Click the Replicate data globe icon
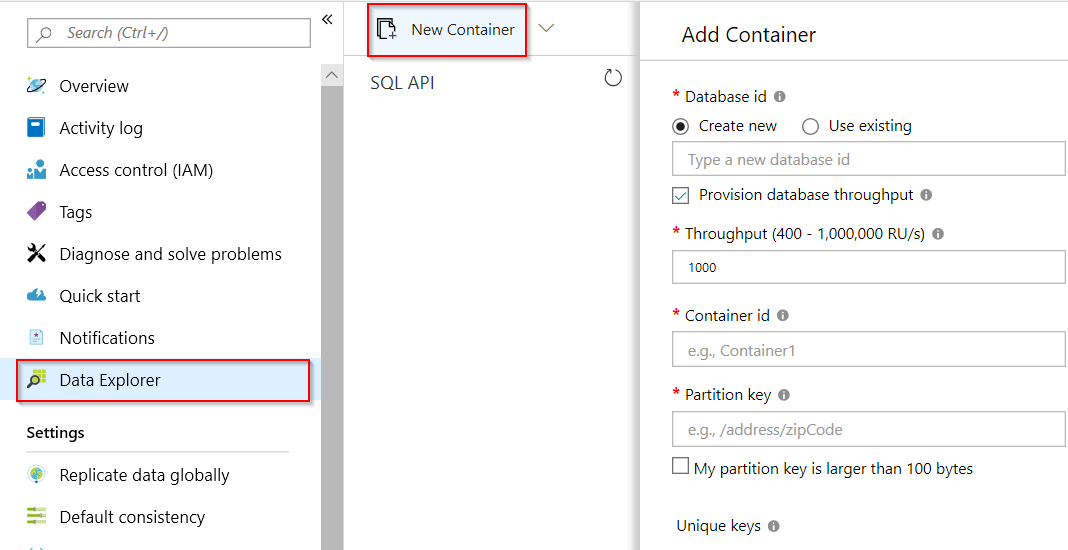The height and width of the screenshot is (550, 1068). 36,474
